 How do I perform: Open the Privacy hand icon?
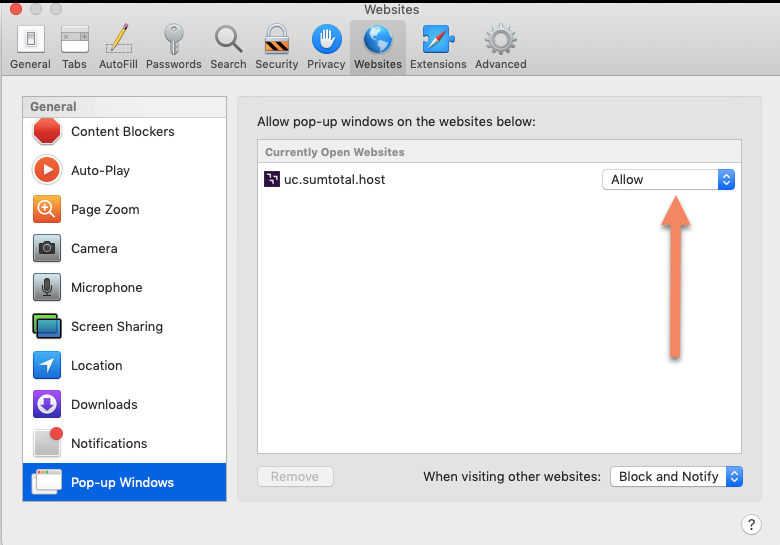tap(326, 39)
